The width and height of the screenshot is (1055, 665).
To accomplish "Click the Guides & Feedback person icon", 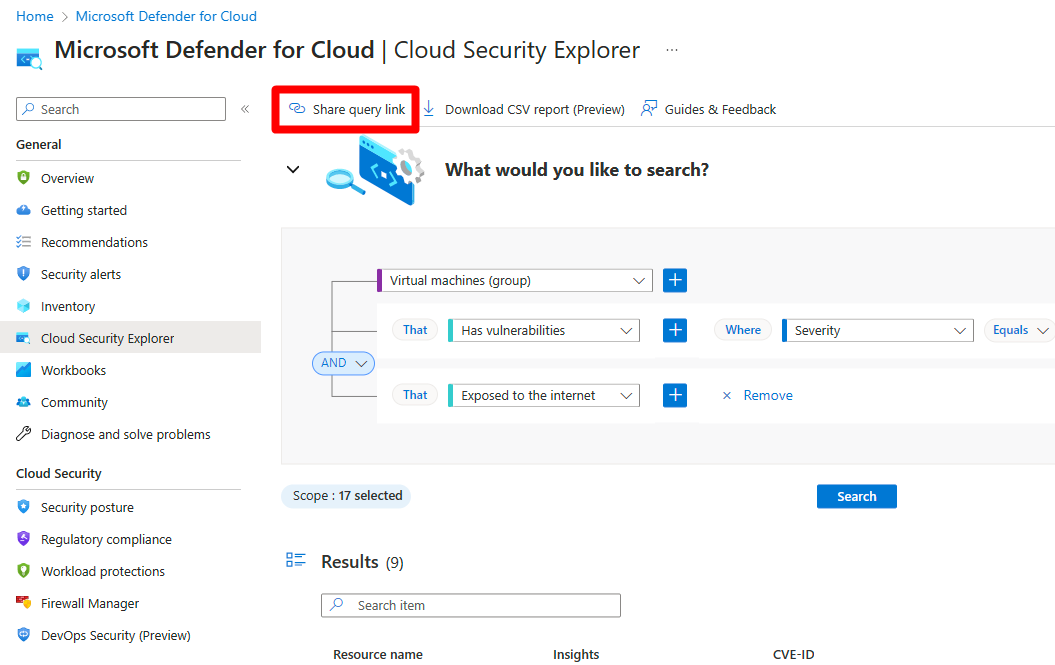I will tap(649, 108).
